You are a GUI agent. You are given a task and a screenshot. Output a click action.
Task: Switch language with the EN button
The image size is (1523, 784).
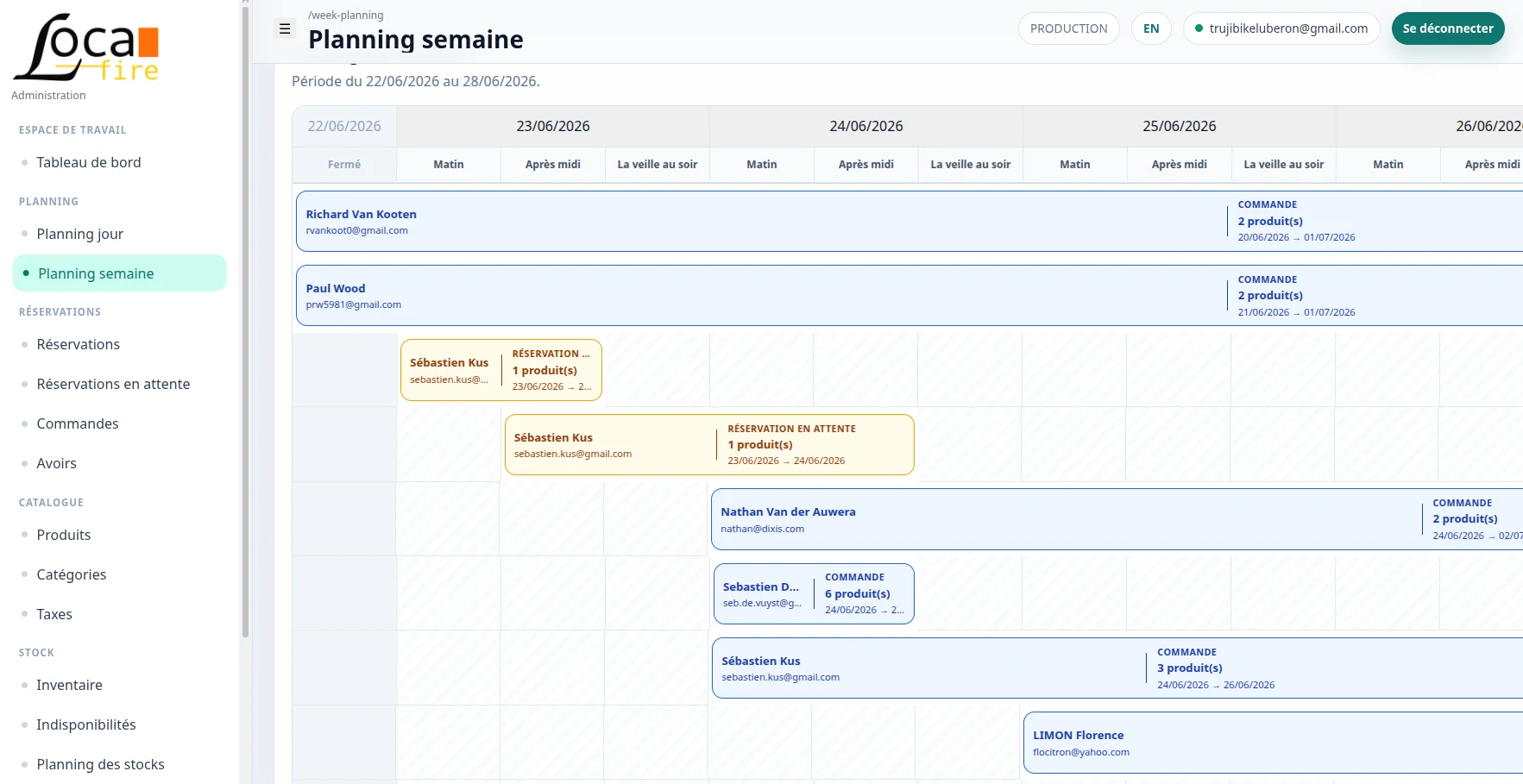pos(1151,28)
